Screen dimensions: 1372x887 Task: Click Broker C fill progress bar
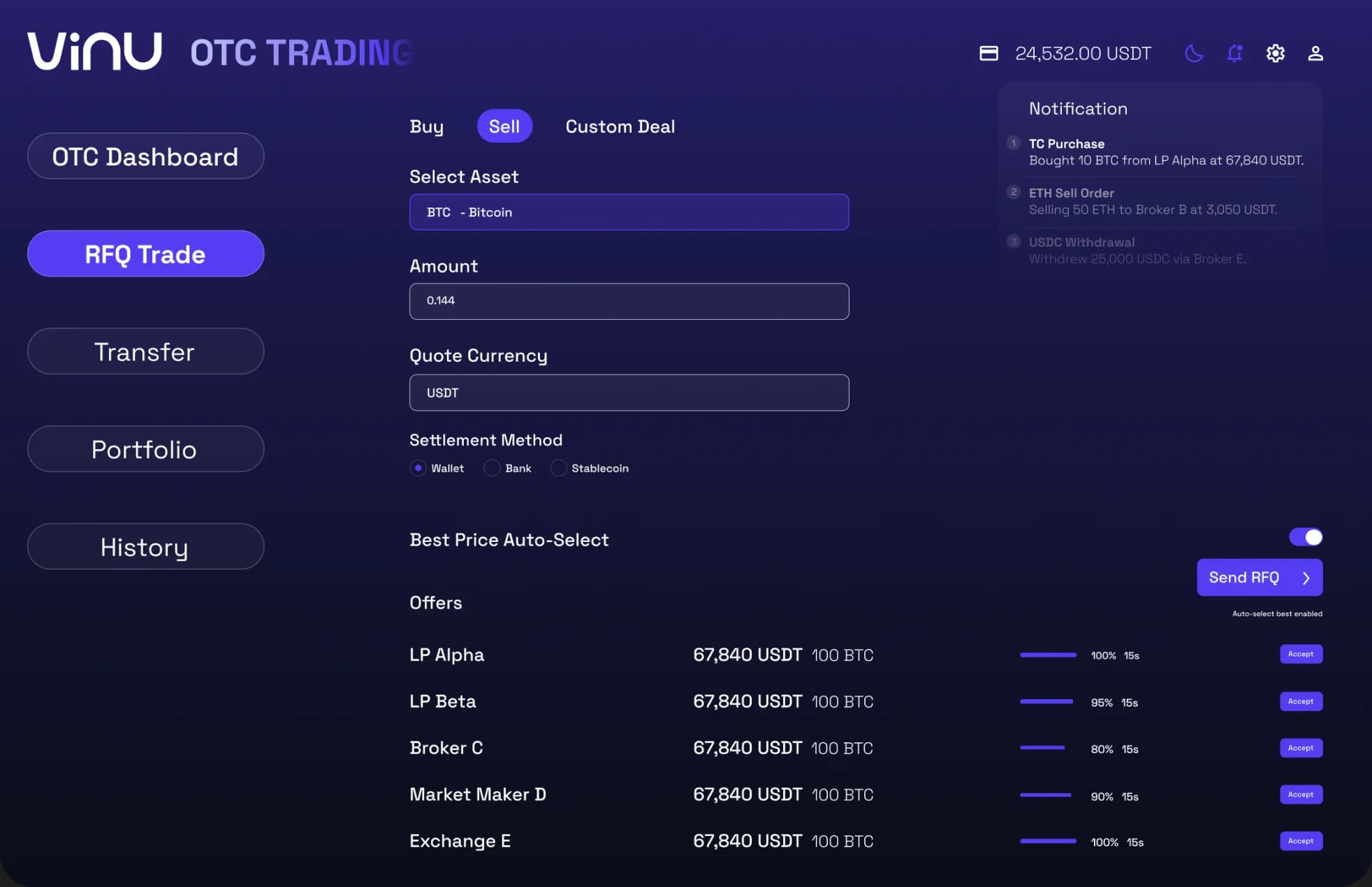pyautogui.click(x=1042, y=748)
